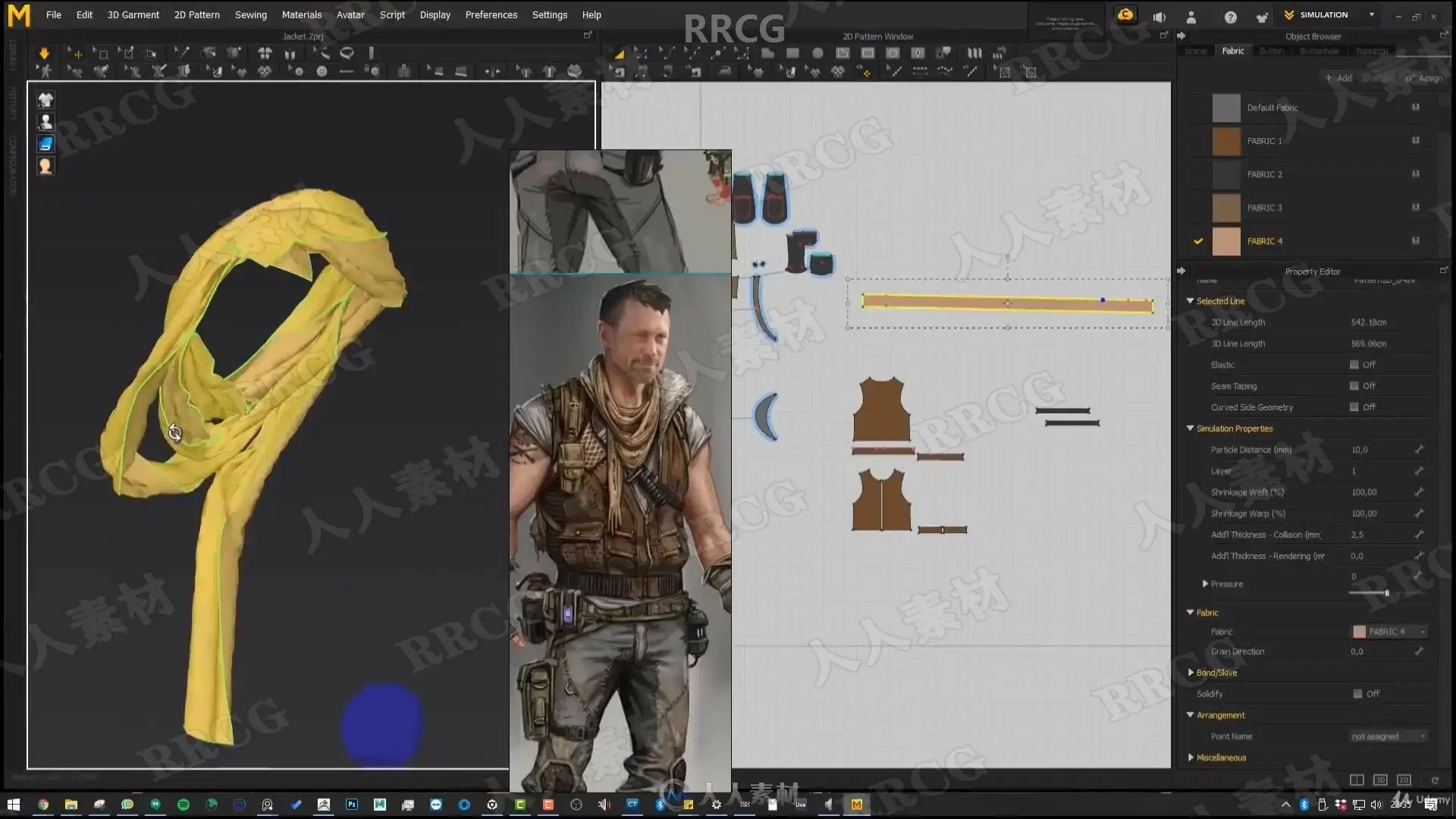Expand the Pressure section
The height and width of the screenshot is (819, 1456).
(1205, 584)
